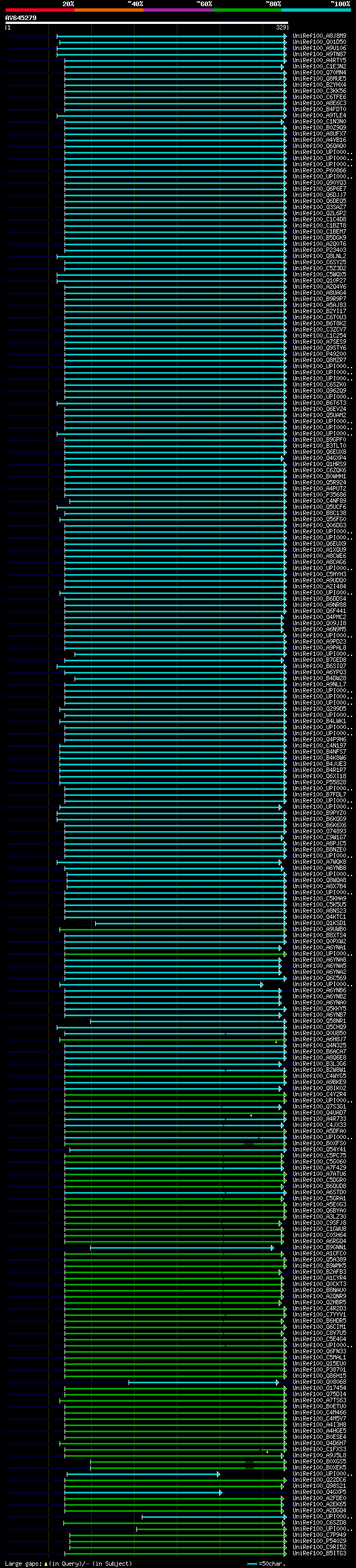Select the AV645279 query label

(21, 18)
